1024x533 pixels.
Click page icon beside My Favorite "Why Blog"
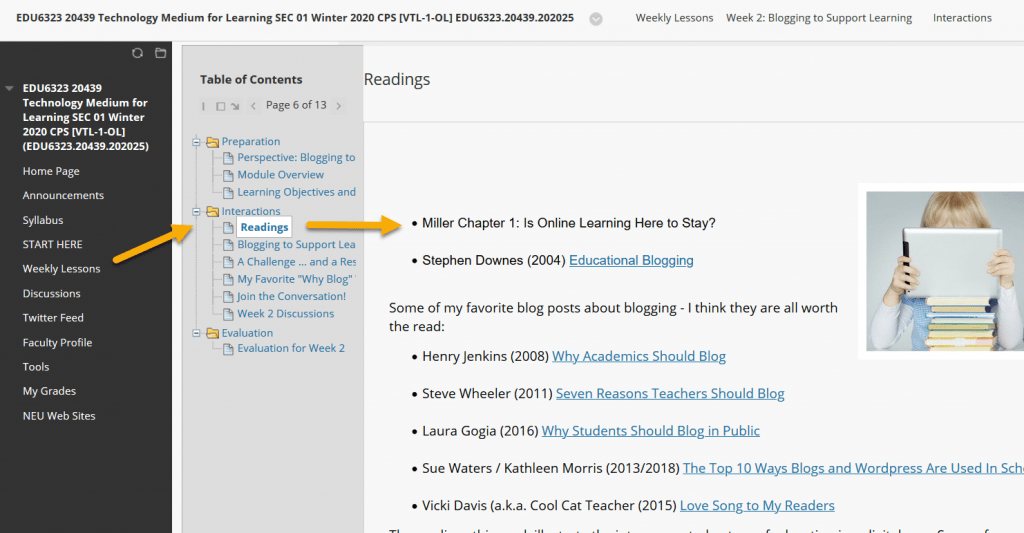[228, 280]
